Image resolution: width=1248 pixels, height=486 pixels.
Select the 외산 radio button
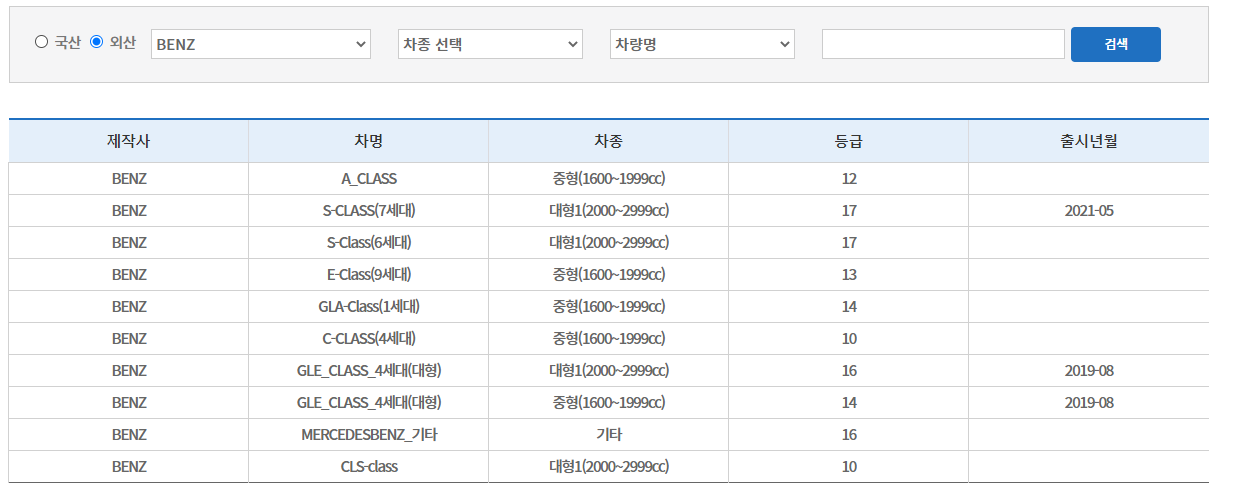(97, 42)
